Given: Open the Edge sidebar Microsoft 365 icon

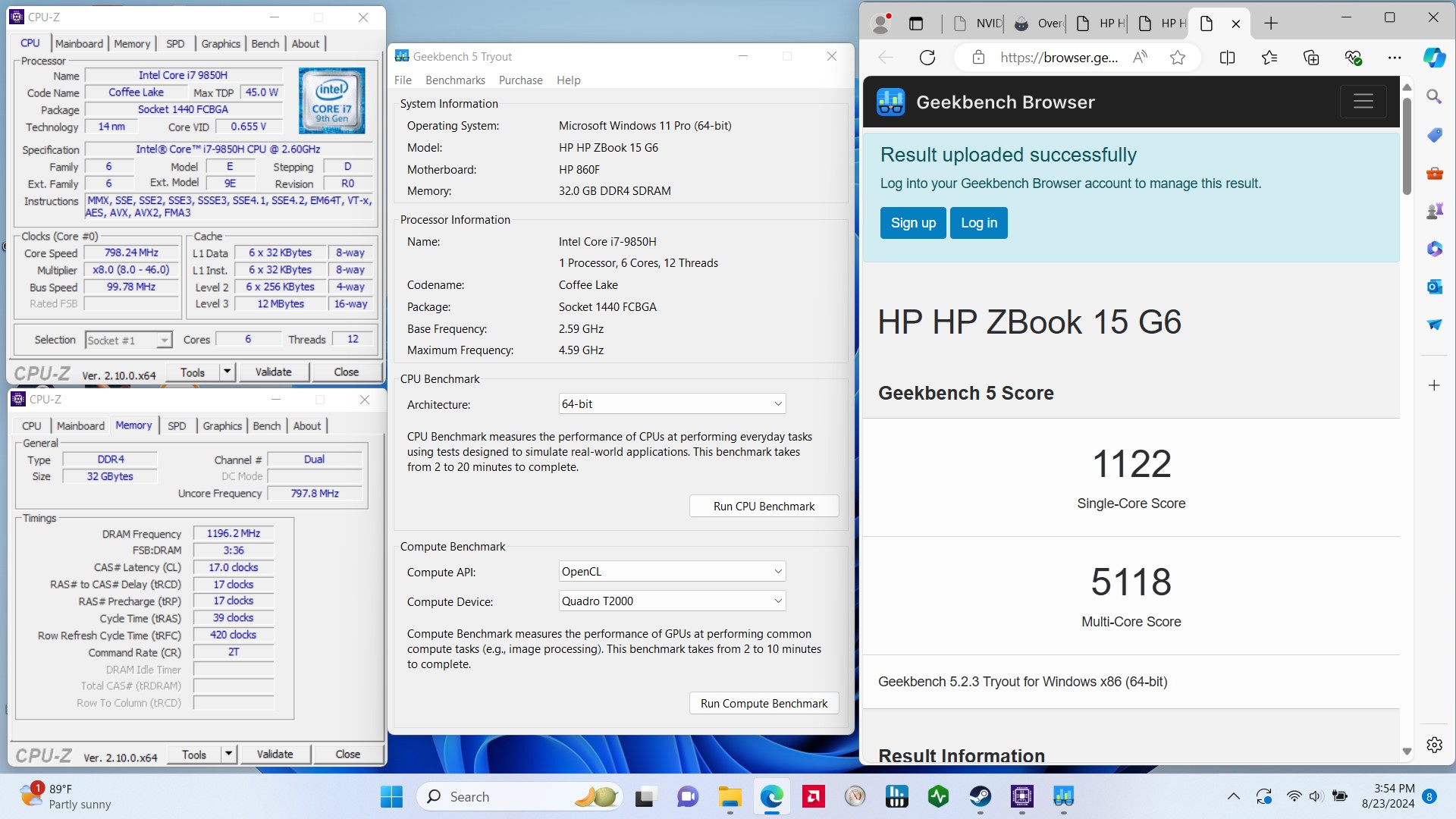Looking at the screenshot, I should (1434, 249).
